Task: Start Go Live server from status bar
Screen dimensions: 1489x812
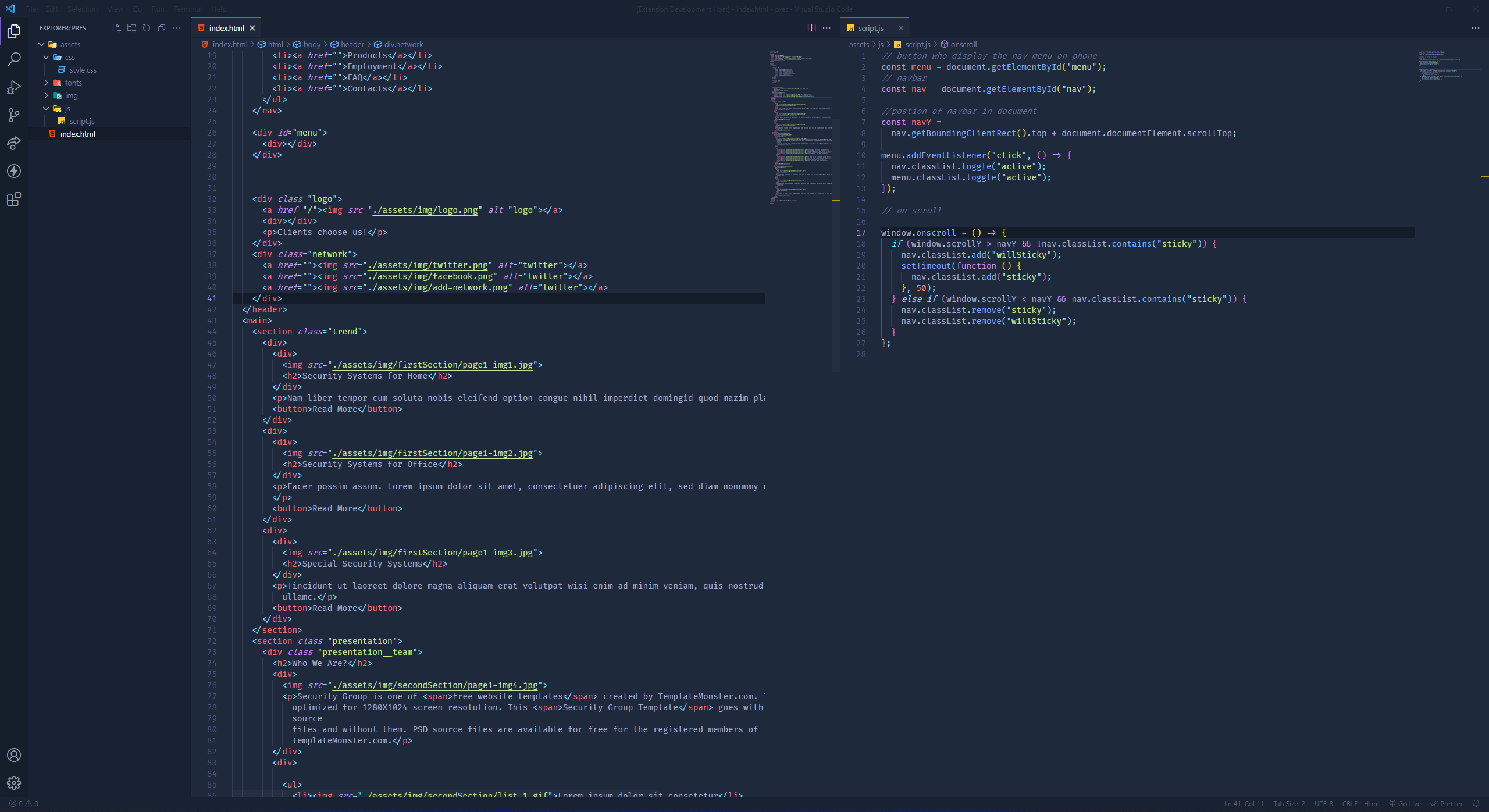Action: coord(1405,804)
